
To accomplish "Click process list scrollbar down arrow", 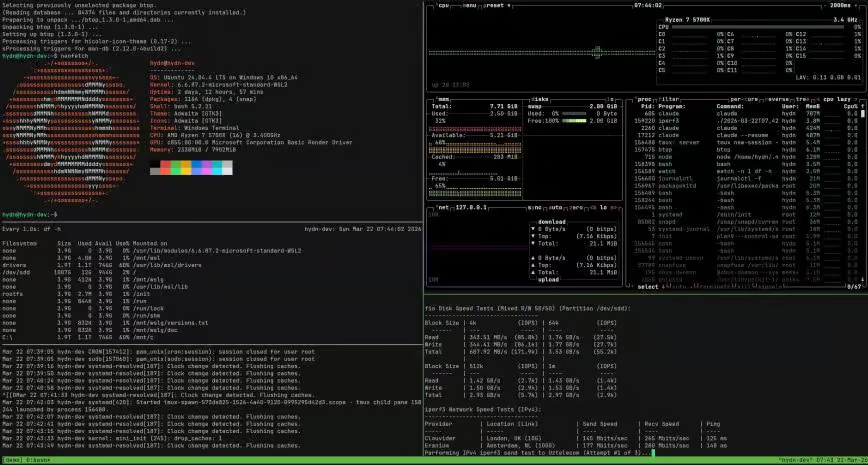I will (862, 280).
